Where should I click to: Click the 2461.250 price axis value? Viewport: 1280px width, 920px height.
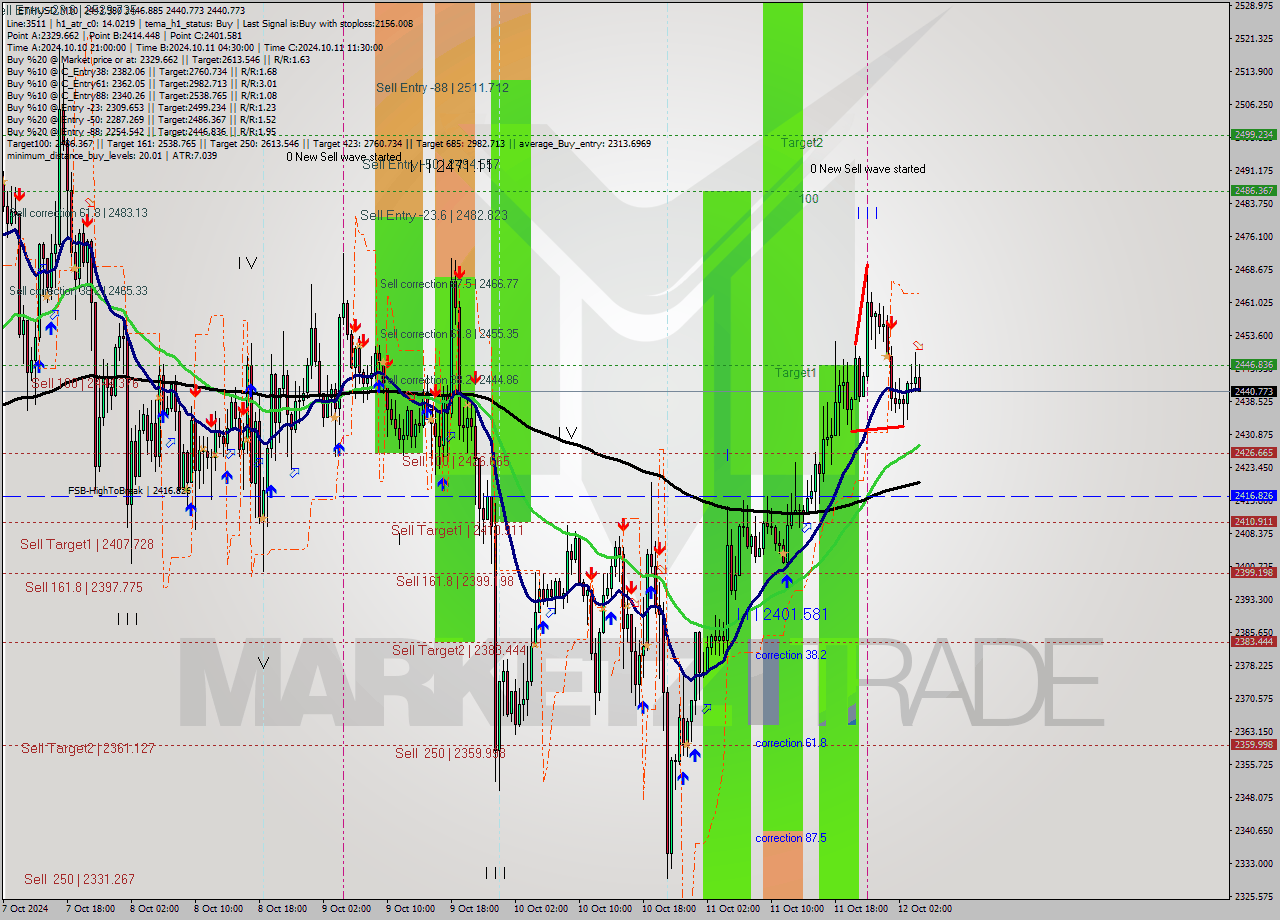point(1254,302)
